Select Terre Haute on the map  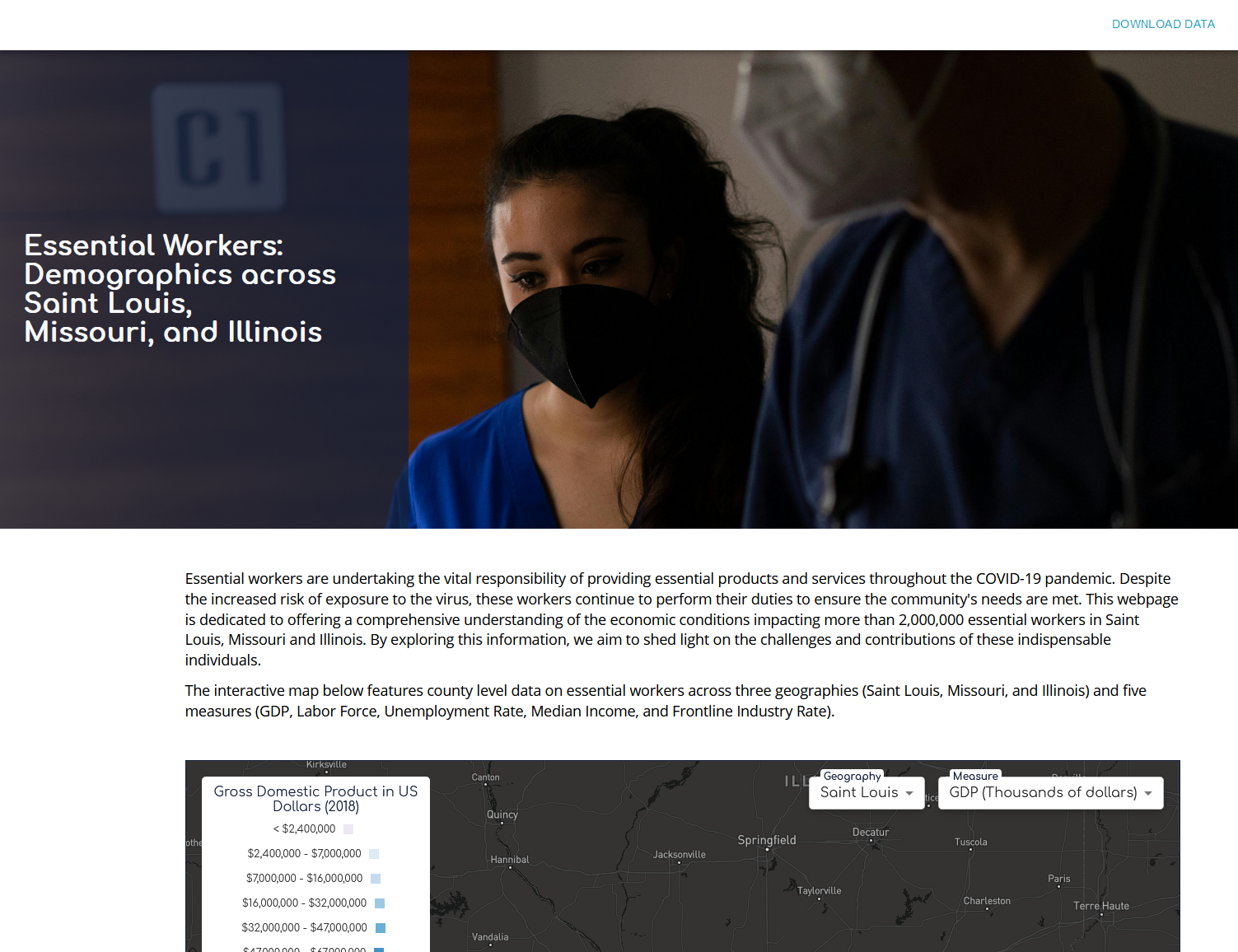1100,906
